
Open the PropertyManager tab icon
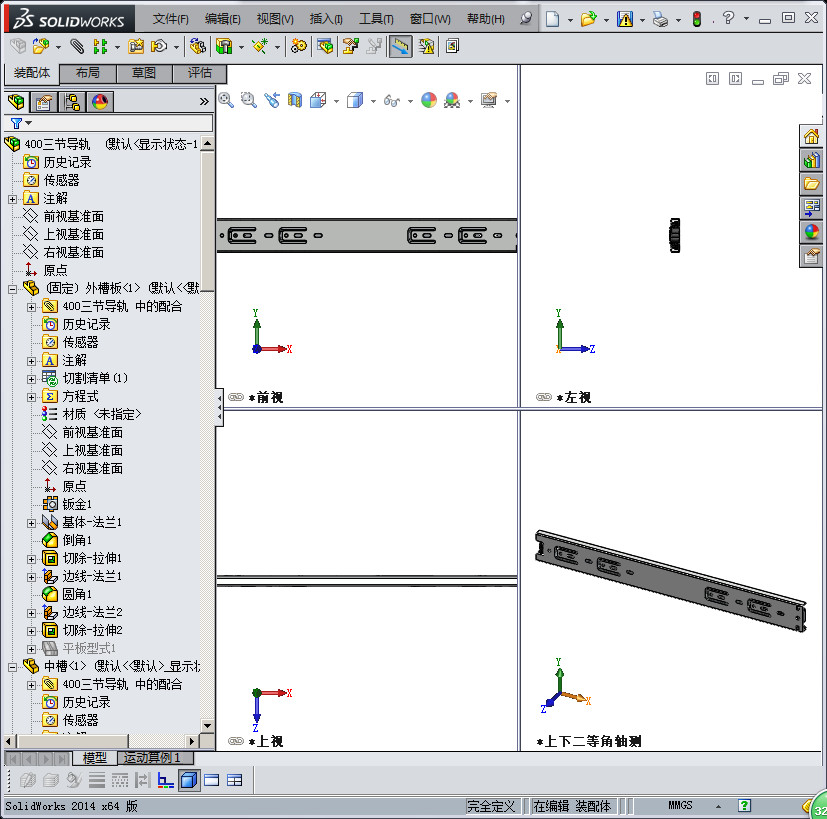[x=44, y=101]
